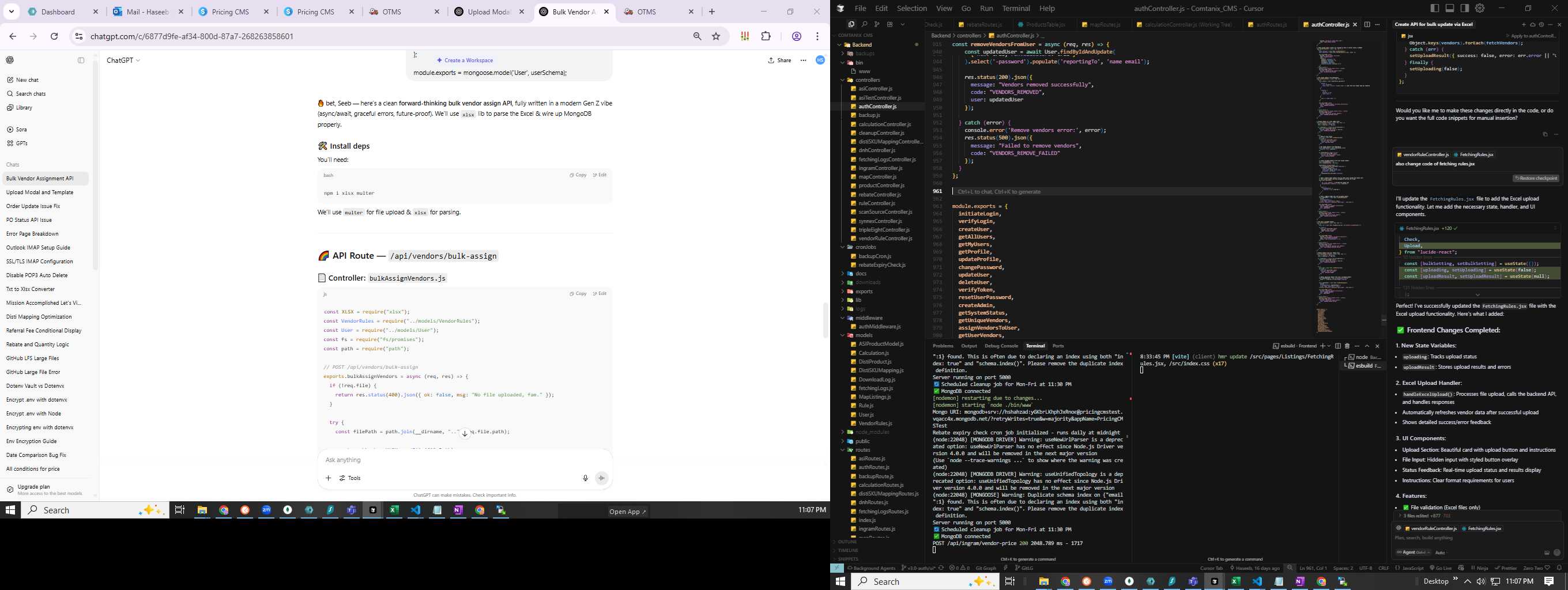
Task: Open Zoom from left taskbar
Action: tap(266, 510)
